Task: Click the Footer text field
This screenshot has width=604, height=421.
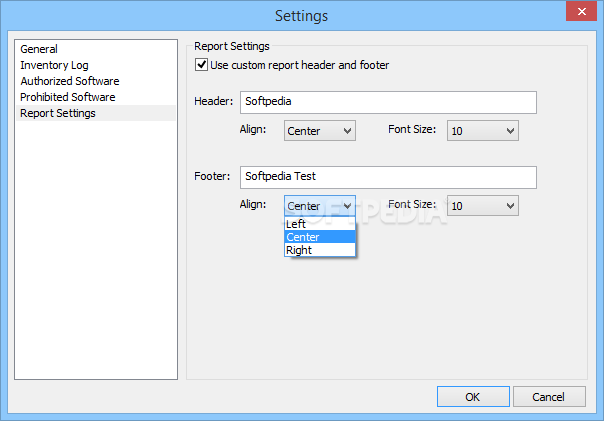Action: click(x=388, y=176)
